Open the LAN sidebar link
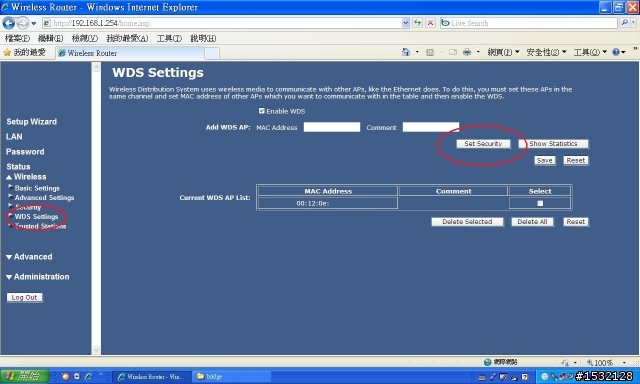Screen dimensions: 640x384 pyautogui.click(x=14, y=137)
